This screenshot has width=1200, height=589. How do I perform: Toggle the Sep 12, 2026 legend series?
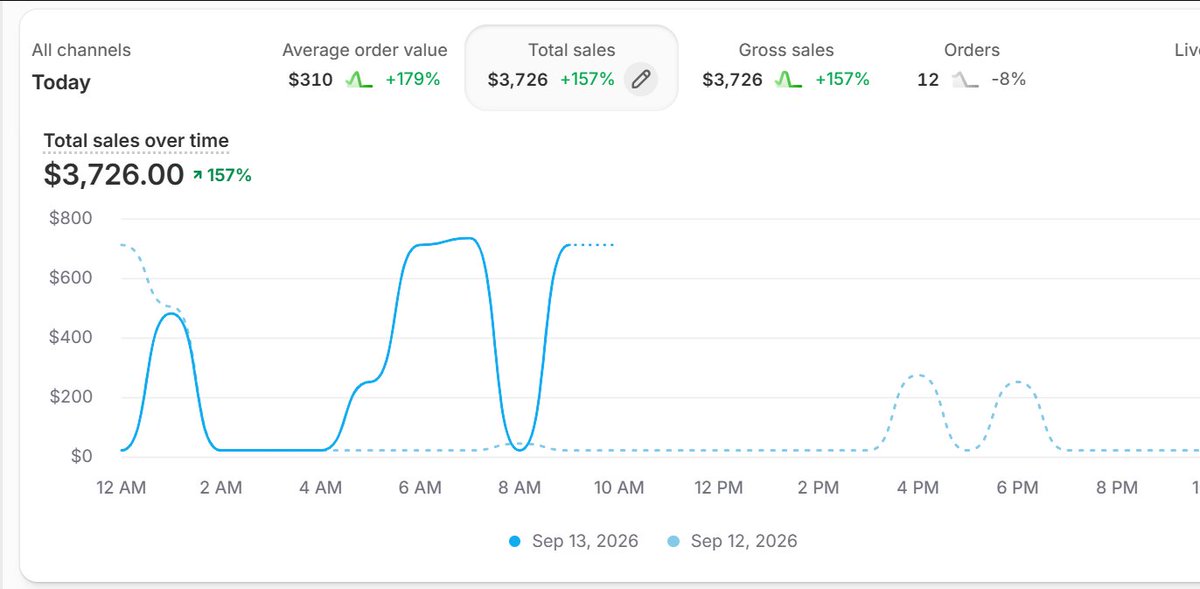click(732, 541)
